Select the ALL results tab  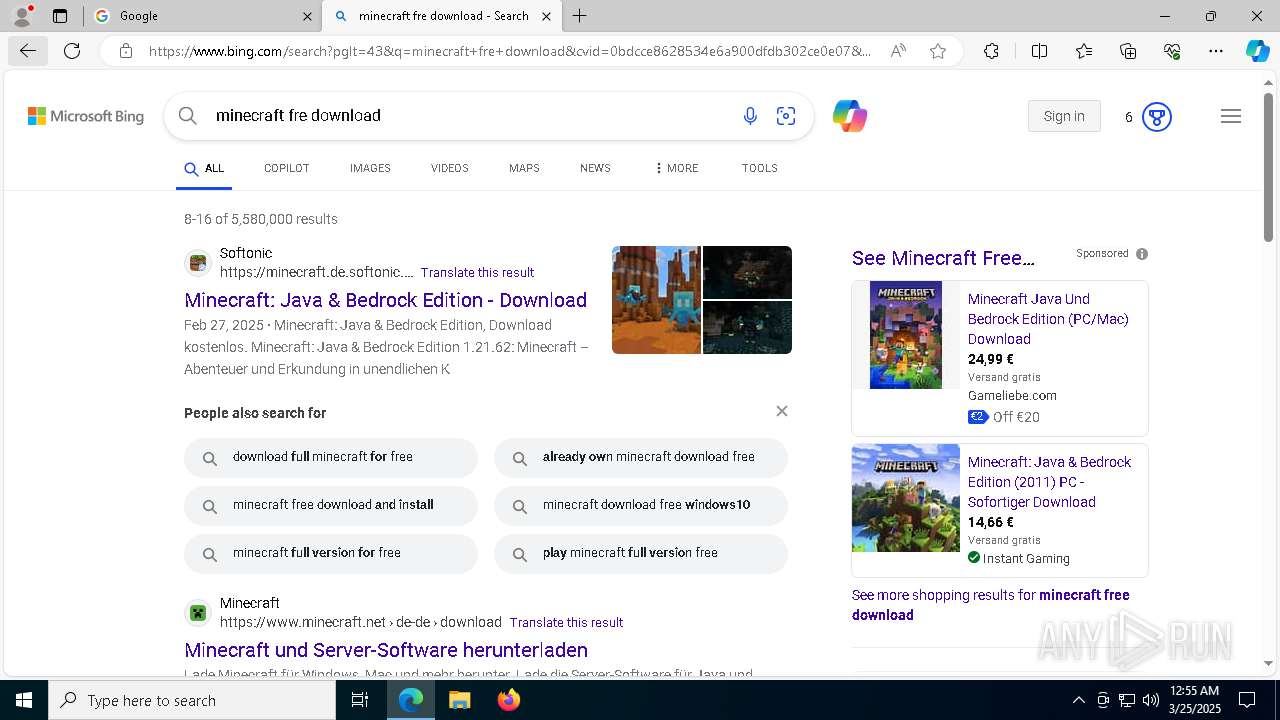point(204,169)
